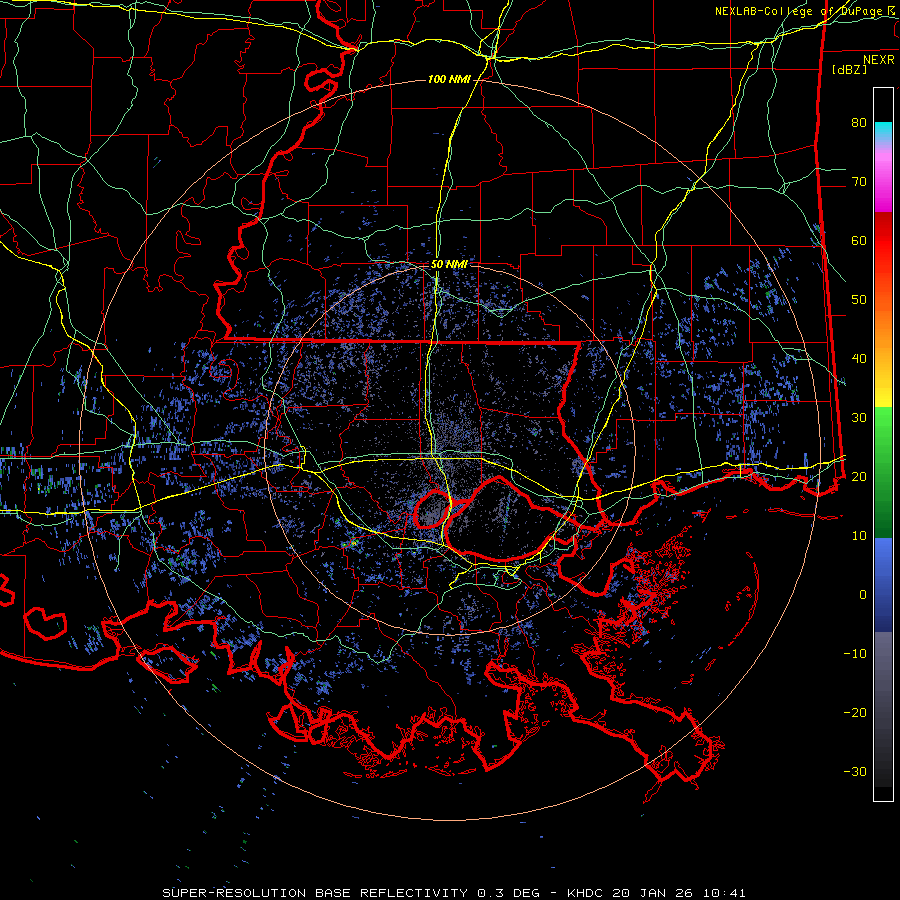
Task: Click the "60" value on the dBZ scale
Action: 859,240
